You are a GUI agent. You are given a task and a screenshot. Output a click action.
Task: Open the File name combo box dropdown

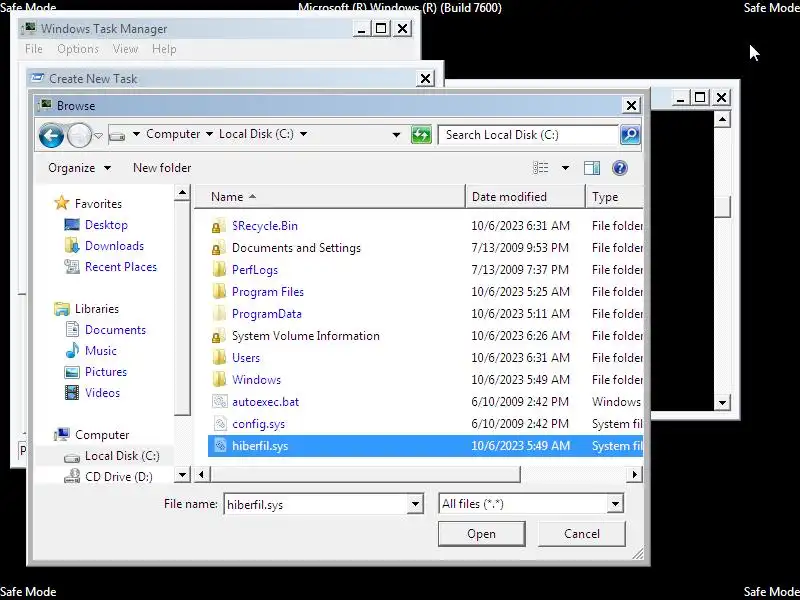click(415, 505)
